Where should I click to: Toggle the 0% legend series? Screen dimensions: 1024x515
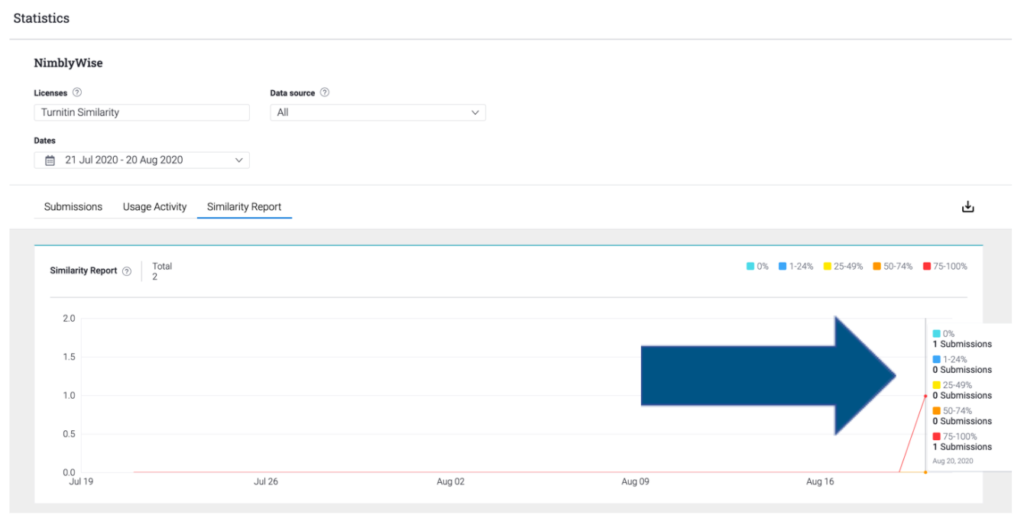[758, 266]
